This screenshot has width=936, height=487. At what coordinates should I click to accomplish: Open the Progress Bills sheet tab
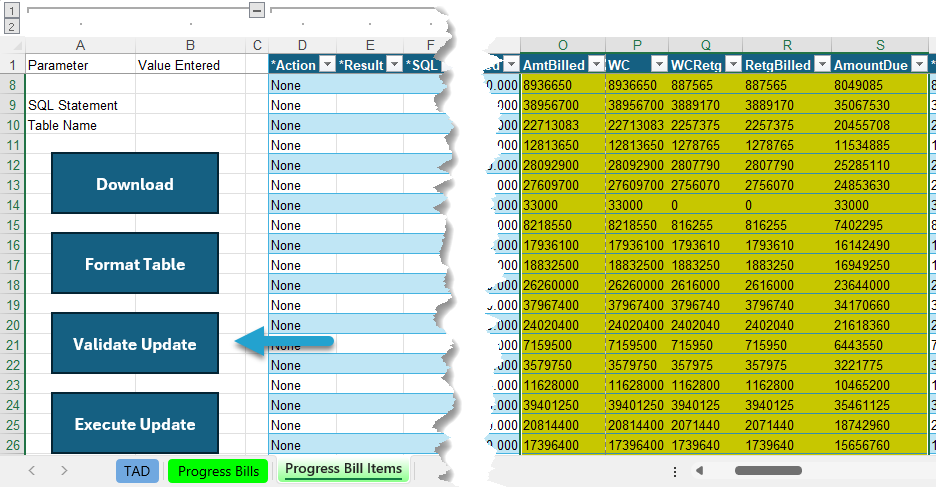(x=218, y=471)
